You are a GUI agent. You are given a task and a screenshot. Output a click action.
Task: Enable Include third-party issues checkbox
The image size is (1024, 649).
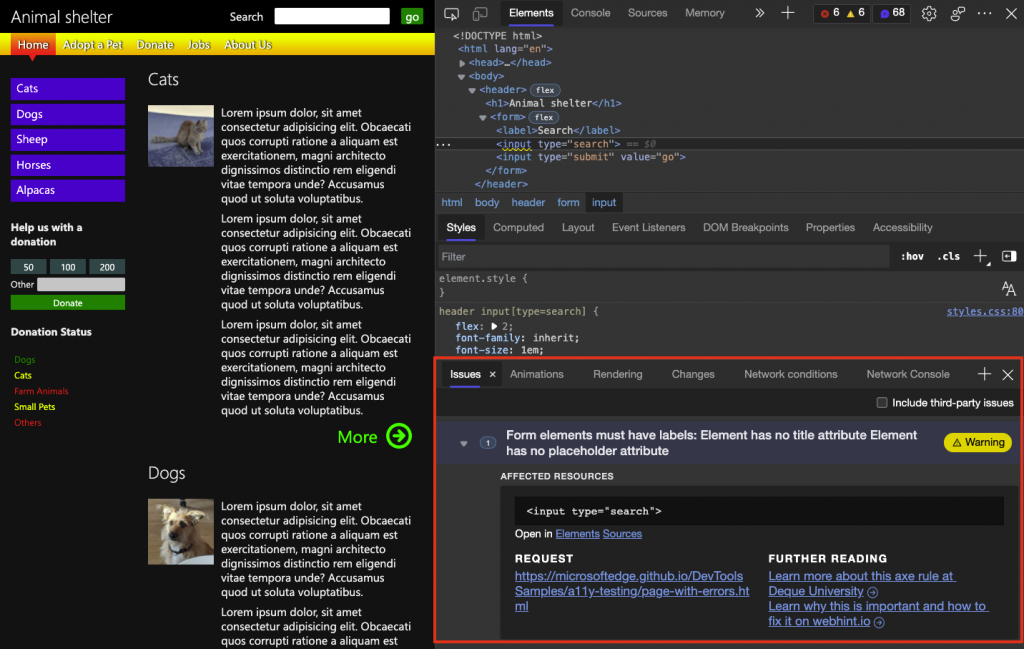(x=882, y=403)
